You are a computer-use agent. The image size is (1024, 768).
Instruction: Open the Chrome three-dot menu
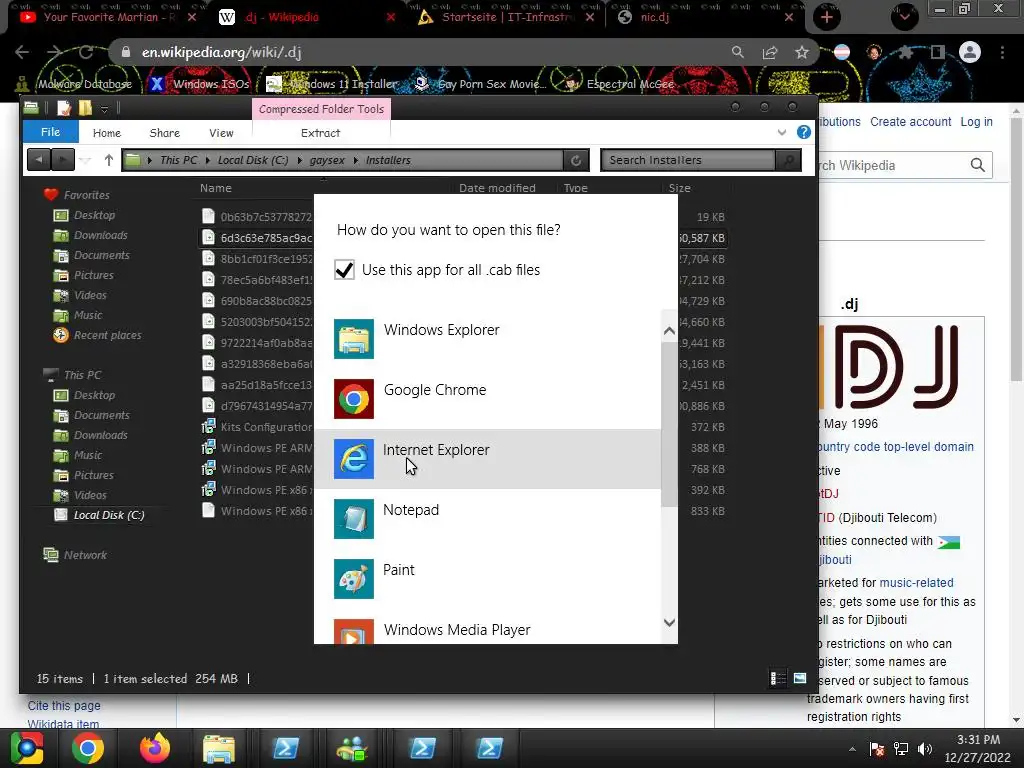pyautogui.click(x=1002, y=52)
